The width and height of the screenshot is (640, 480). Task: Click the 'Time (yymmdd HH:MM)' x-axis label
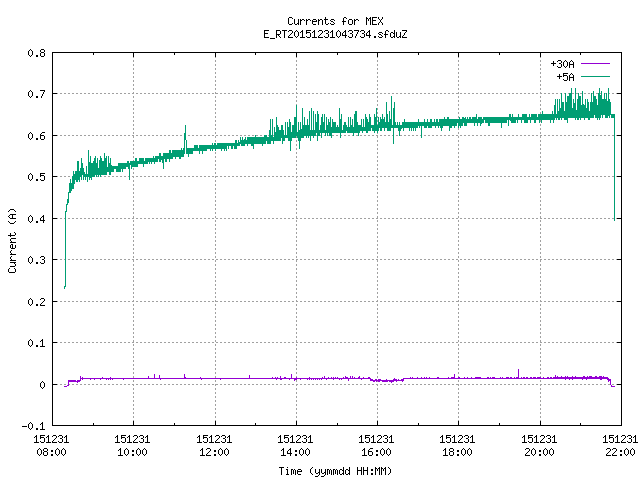pos(335,471)
